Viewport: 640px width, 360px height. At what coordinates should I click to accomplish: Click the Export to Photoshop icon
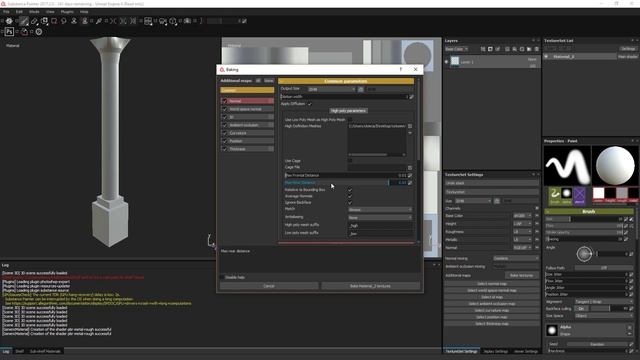pyautogui.click(x=9, y=31)
